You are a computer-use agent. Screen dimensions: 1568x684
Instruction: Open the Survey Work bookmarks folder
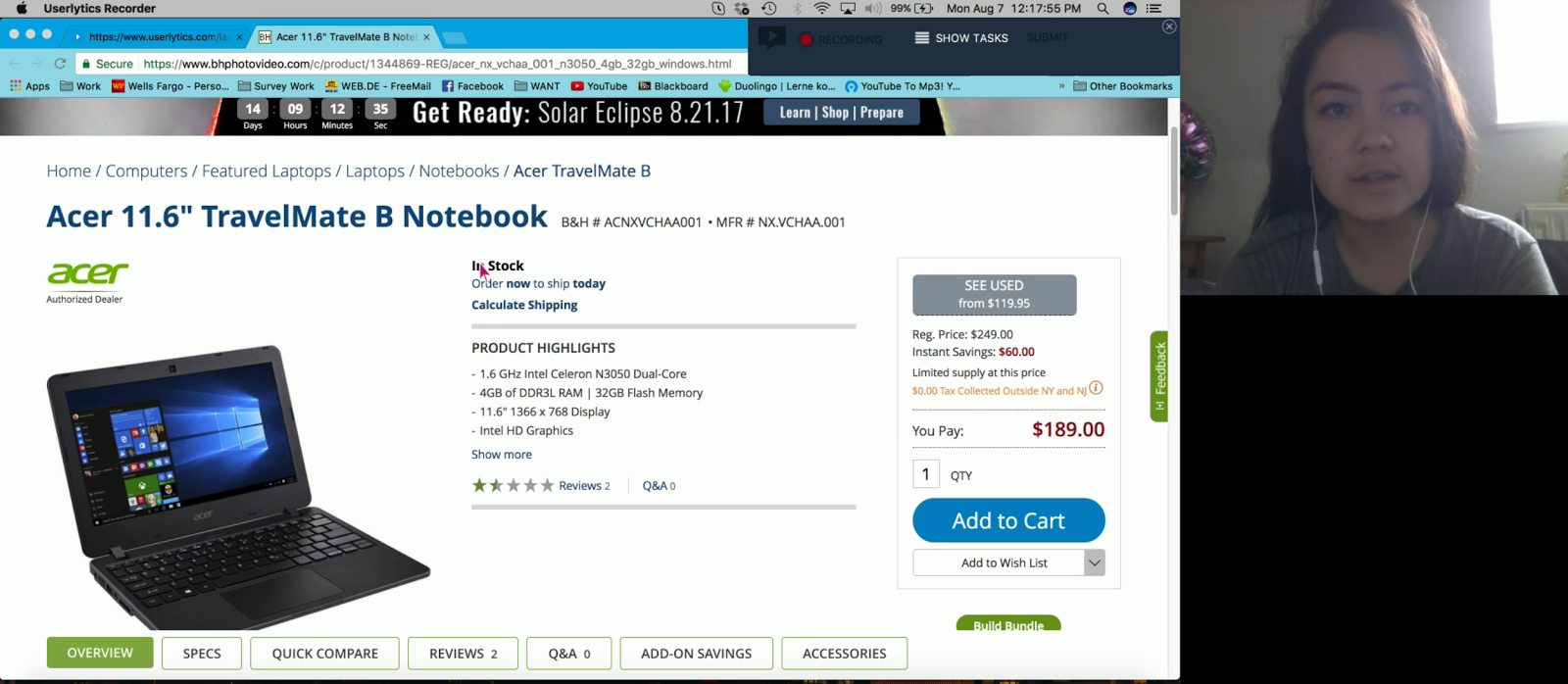[276, 86]
